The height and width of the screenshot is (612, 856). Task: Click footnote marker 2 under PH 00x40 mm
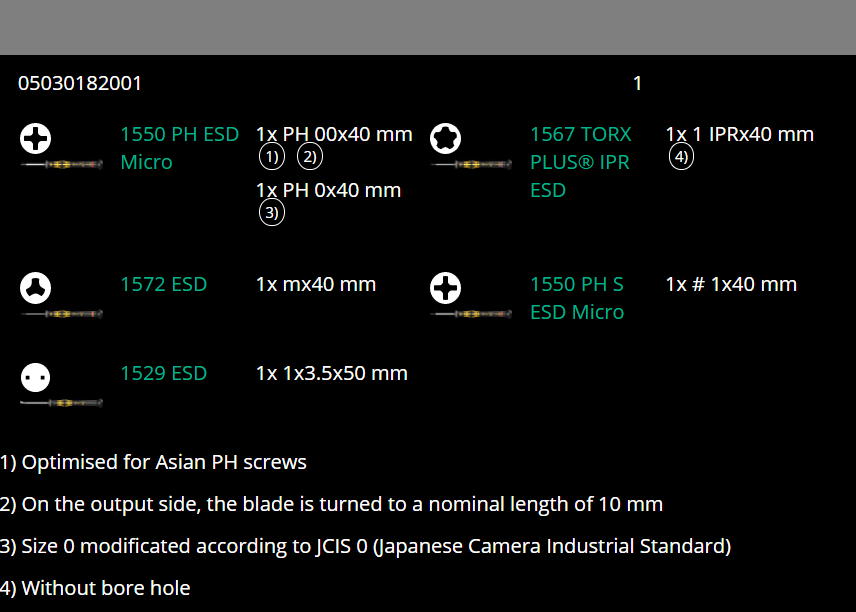(310, 157)
